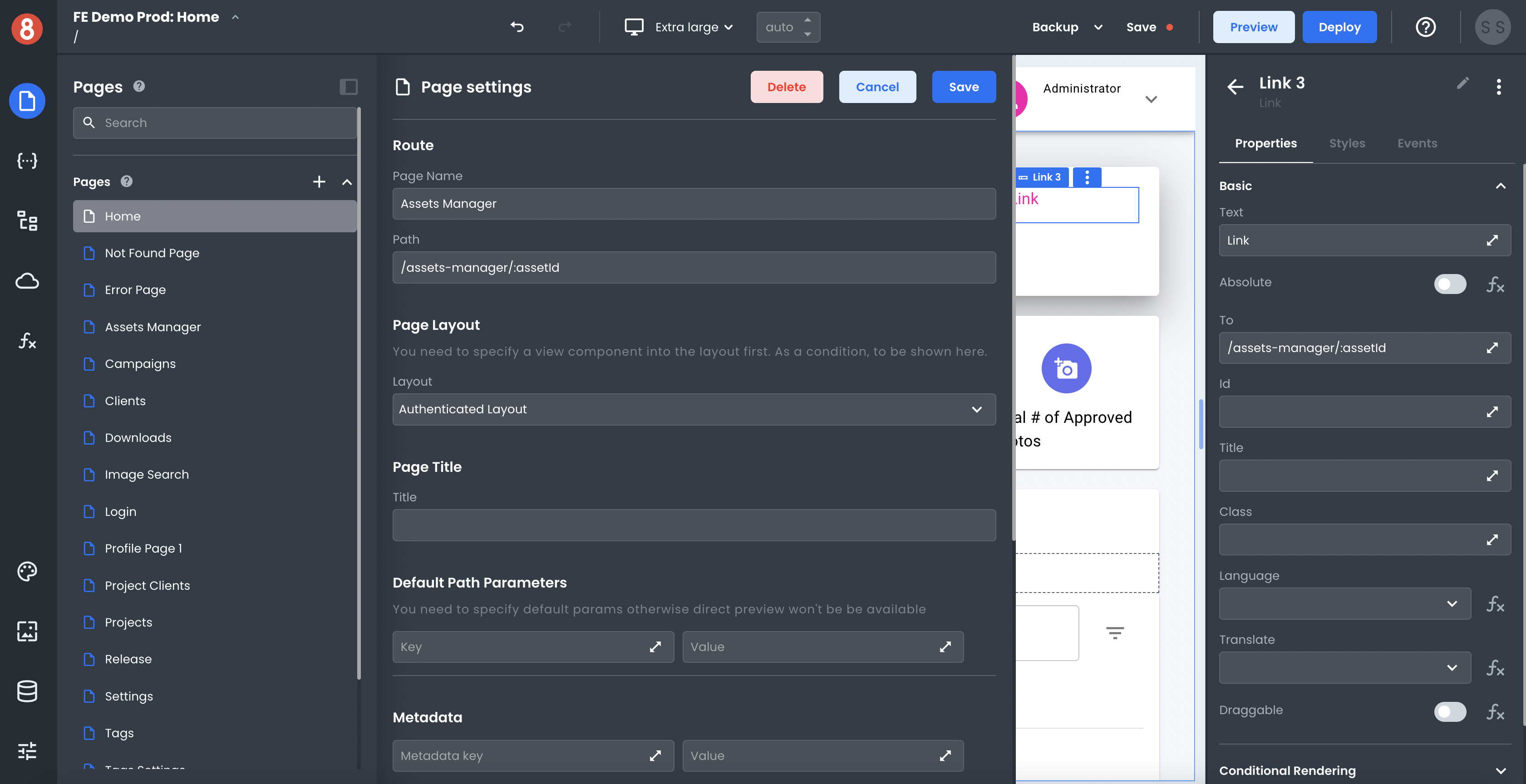Switch to the Events tab
The height and width of the screenshot is (784, 1526).
1417,143
